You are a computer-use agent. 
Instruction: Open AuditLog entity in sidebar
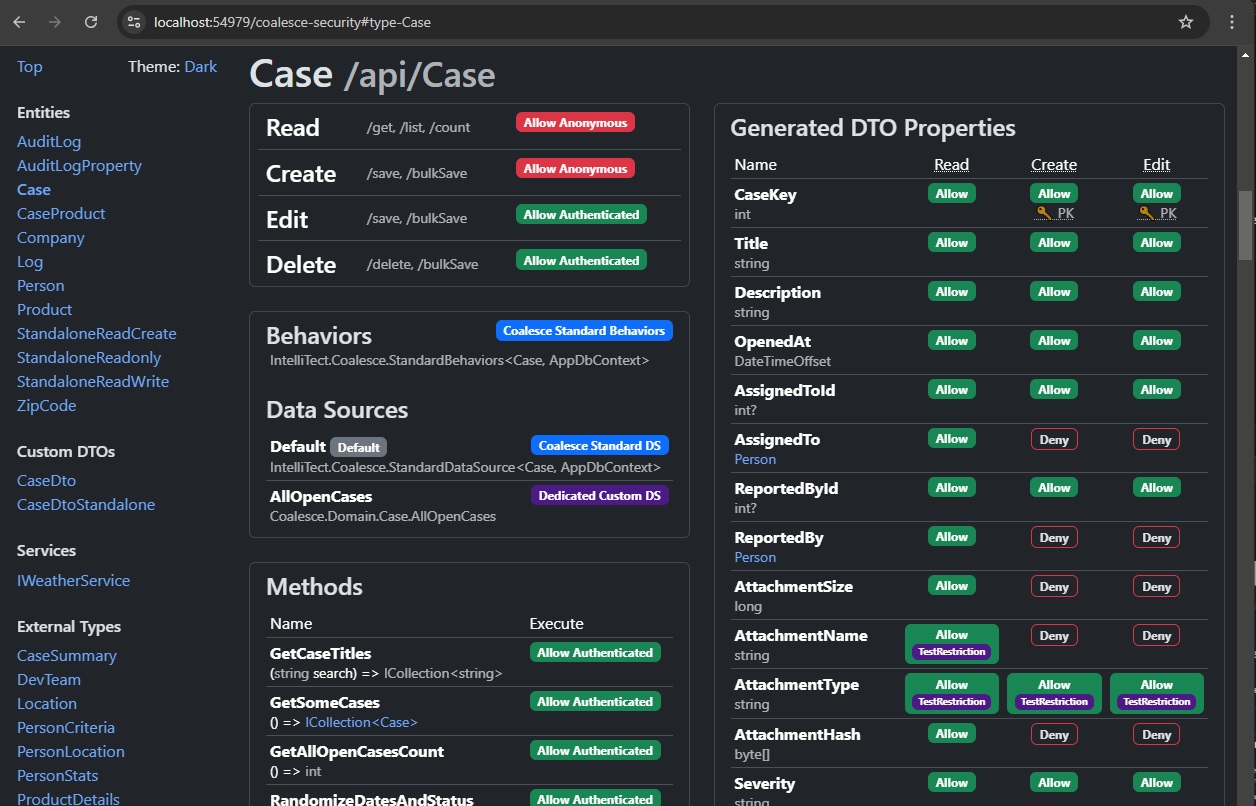point(49,142)
